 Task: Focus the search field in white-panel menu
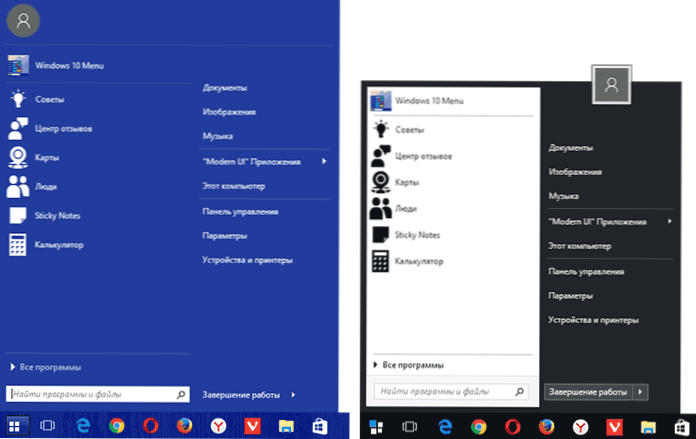coord(451,392)
